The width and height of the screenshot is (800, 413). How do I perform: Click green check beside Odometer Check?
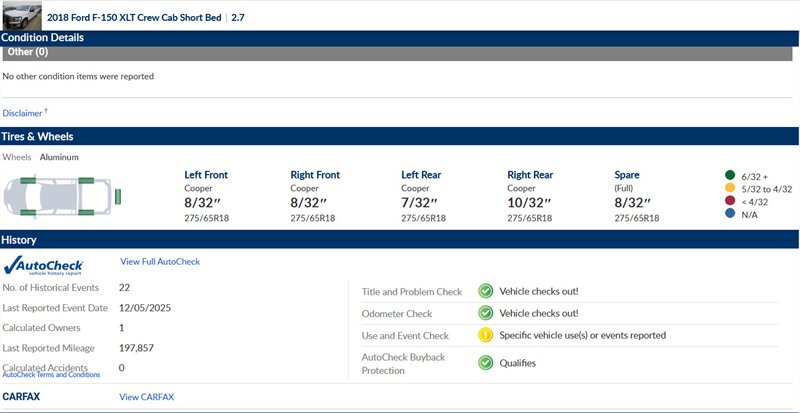coord(485,313)
